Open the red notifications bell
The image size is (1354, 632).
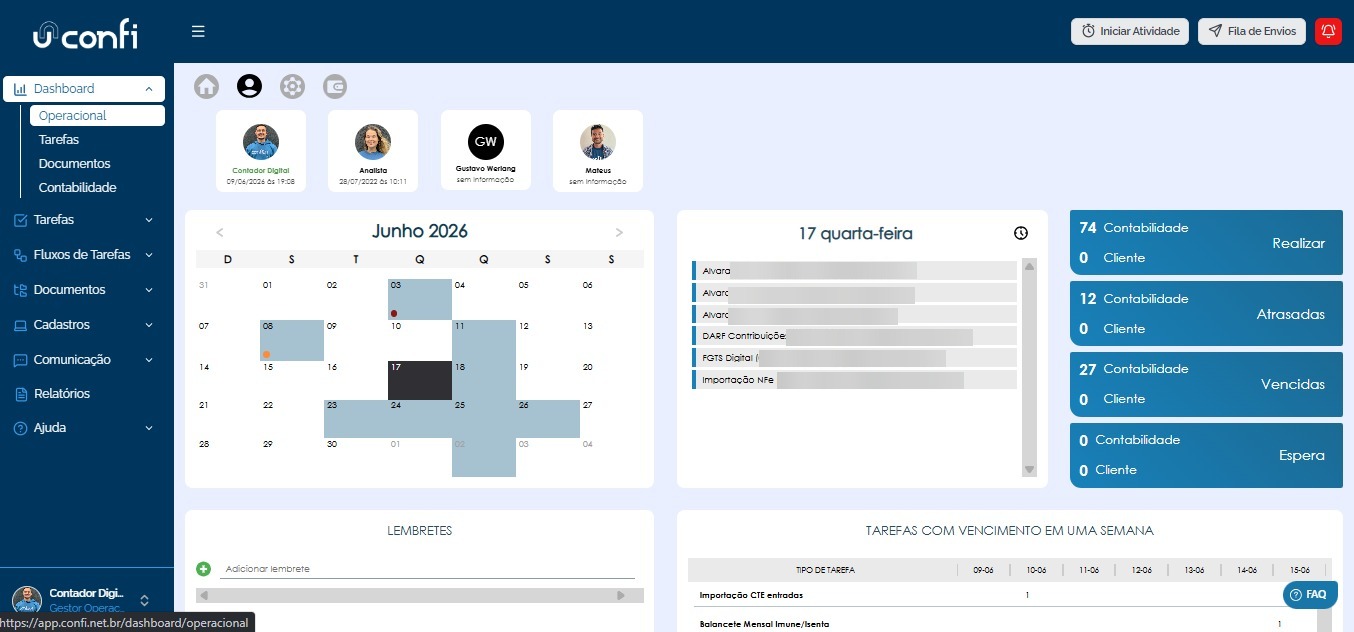coord(1328,31)
